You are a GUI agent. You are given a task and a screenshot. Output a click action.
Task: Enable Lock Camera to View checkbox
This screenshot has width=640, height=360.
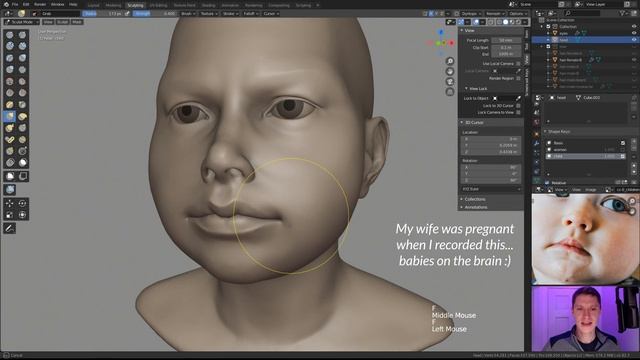click(x=518, y=112)
